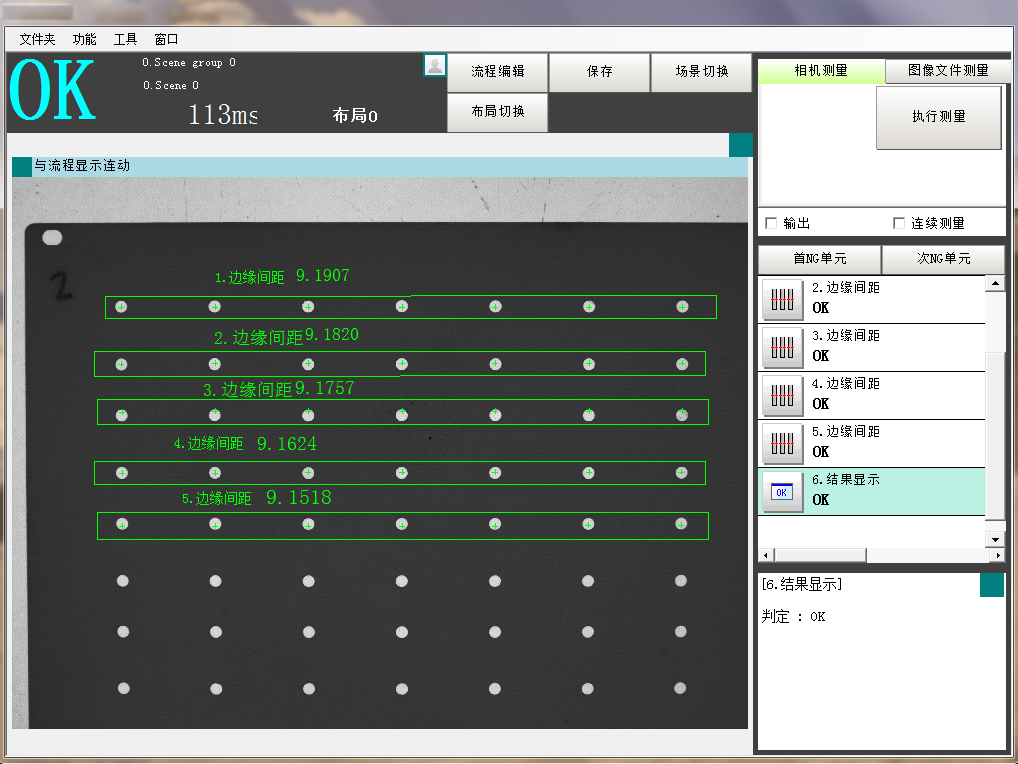Select unit 2 边缘间距 measurement icon
This screenshot has width=1018, height=764.
tap(783, 299)
